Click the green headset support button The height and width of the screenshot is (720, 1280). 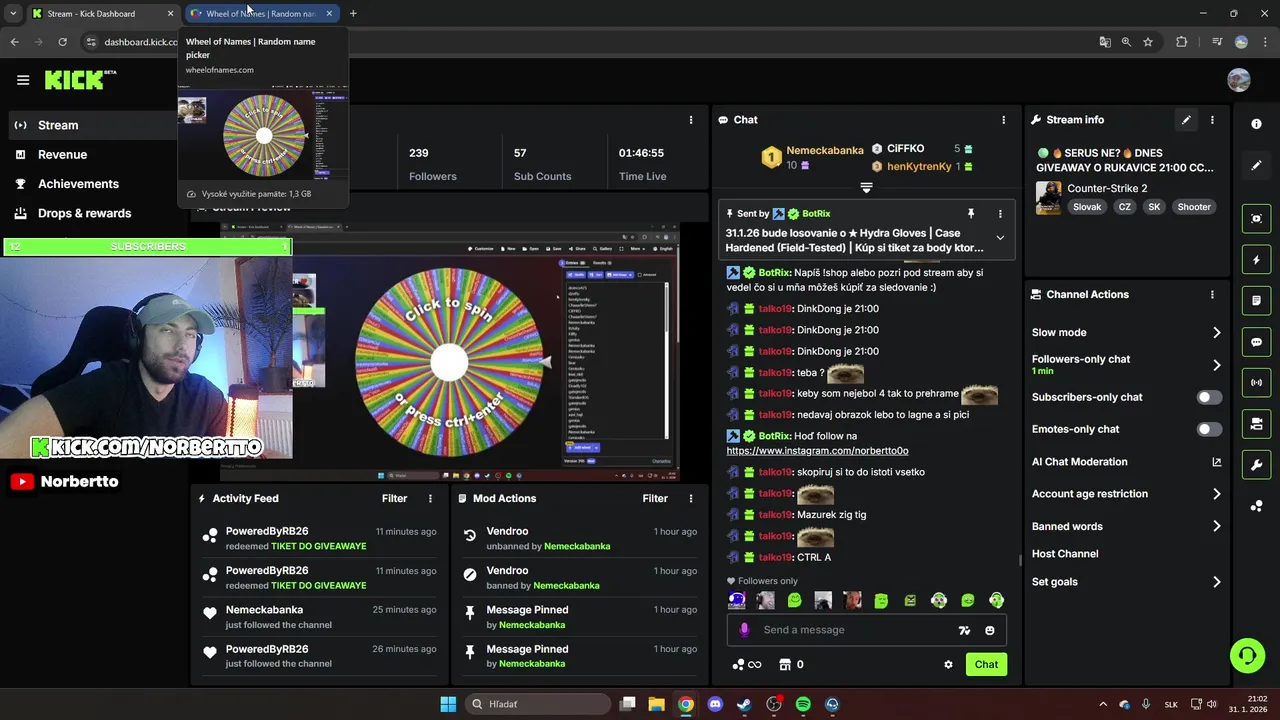1247,656
